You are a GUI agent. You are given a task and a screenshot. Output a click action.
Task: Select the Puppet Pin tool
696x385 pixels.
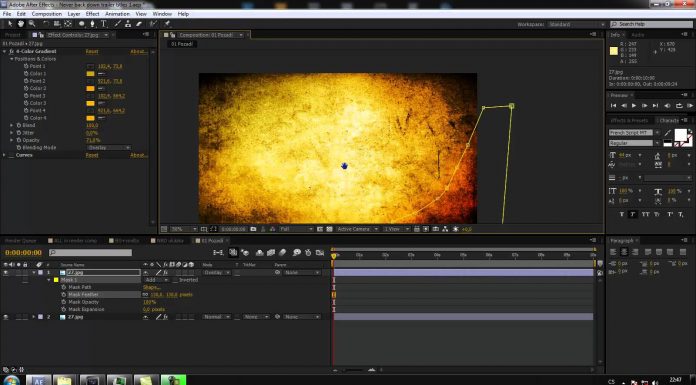click(x=168, y=24)
